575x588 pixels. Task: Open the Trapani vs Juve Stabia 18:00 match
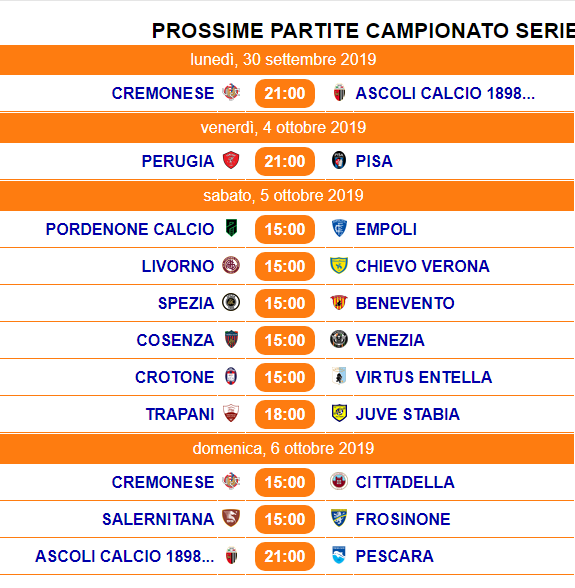(285, 414)
